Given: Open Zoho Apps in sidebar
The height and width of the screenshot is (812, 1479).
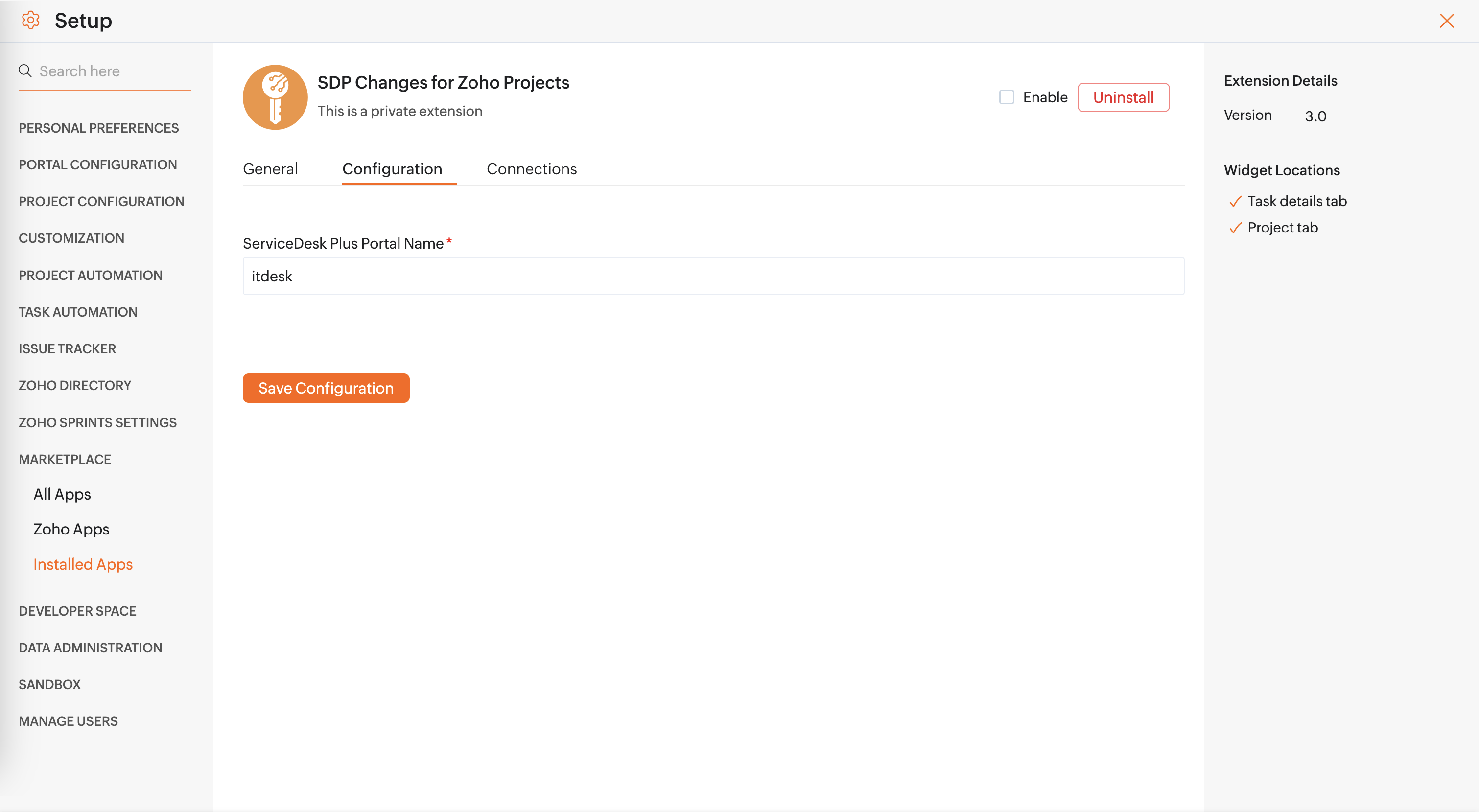Looking at the screenshot, I should coord(71,529).
